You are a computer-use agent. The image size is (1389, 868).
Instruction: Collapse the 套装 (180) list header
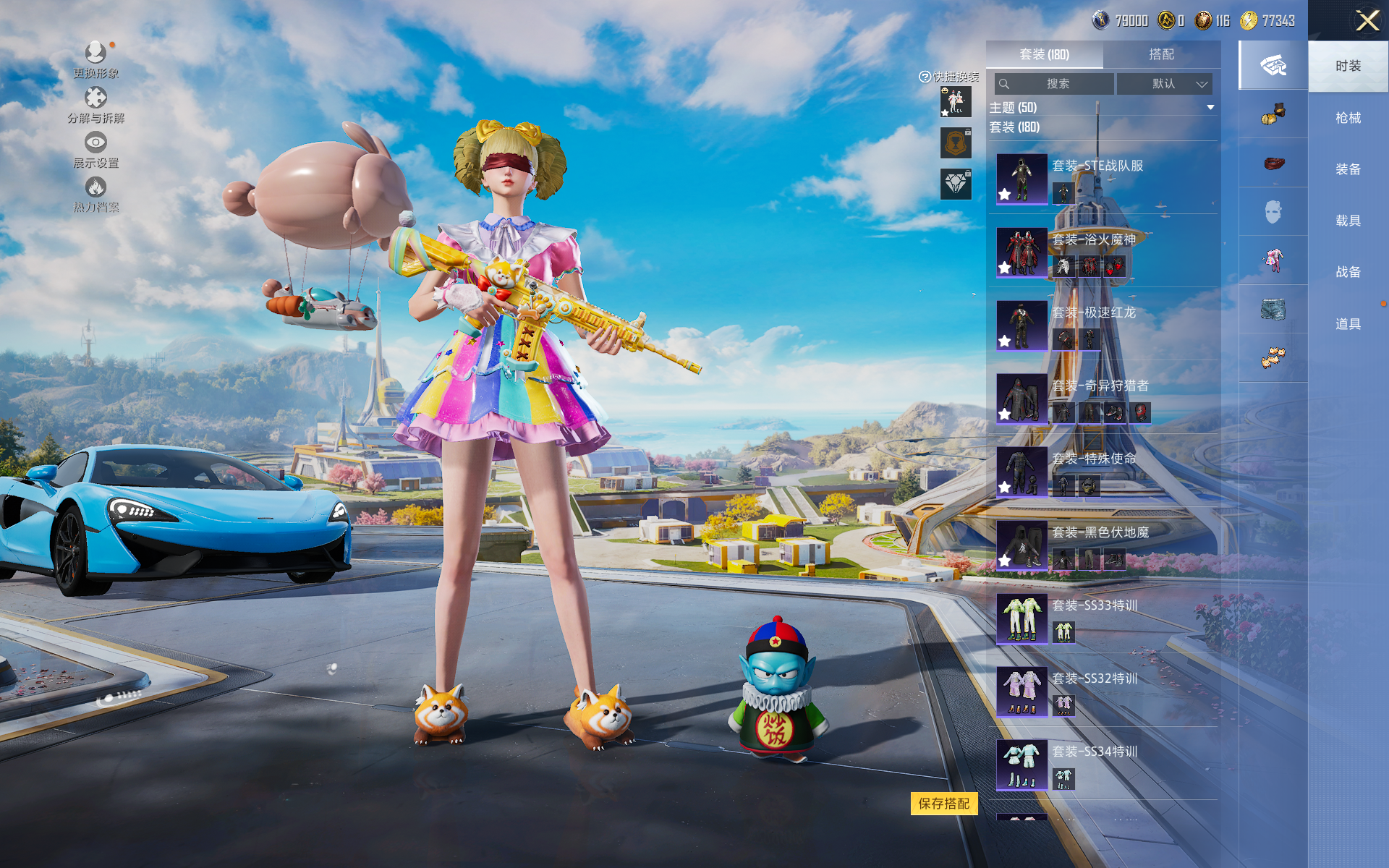tap(1014, 127)
